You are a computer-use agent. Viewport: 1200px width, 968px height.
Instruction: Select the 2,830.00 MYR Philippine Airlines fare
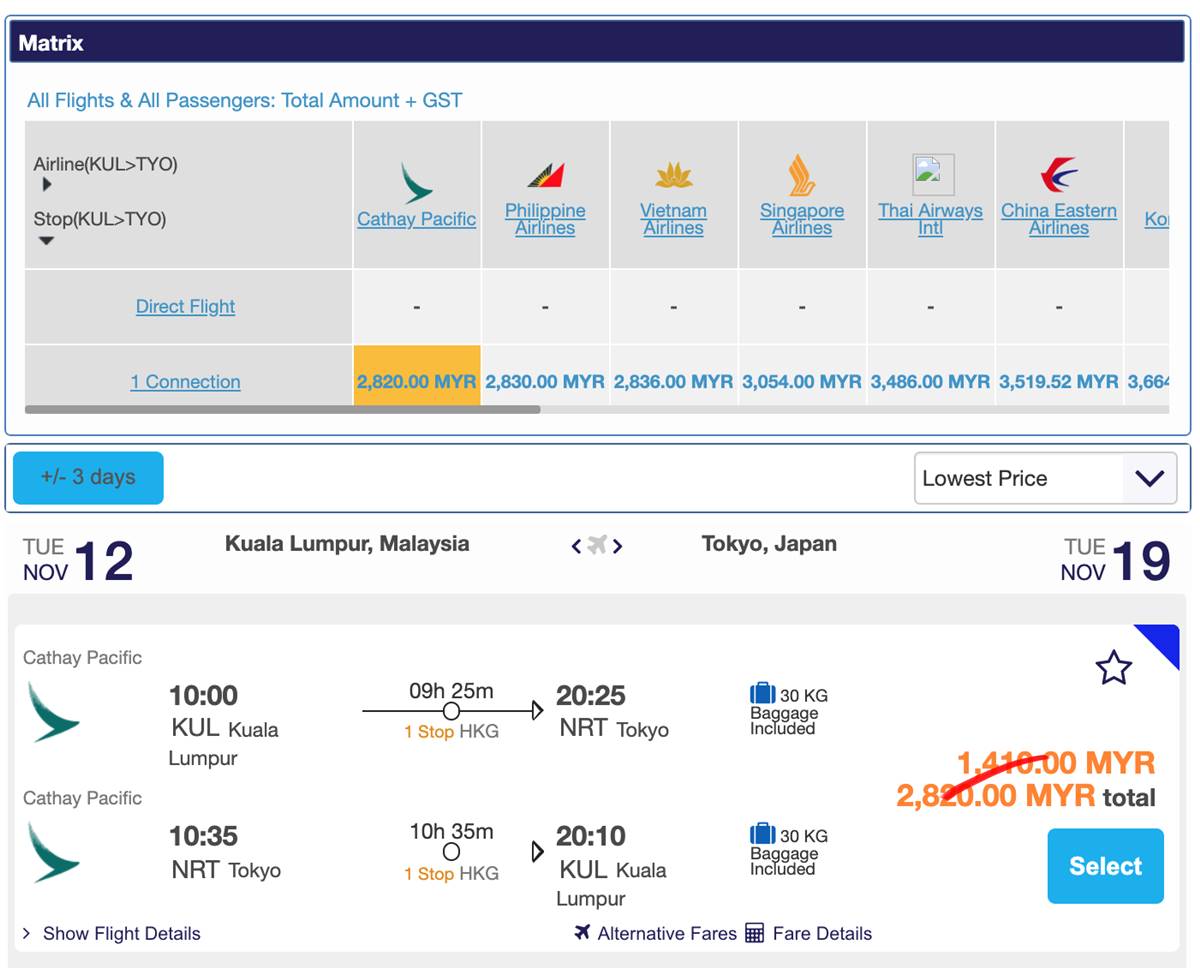click(545, 382)
